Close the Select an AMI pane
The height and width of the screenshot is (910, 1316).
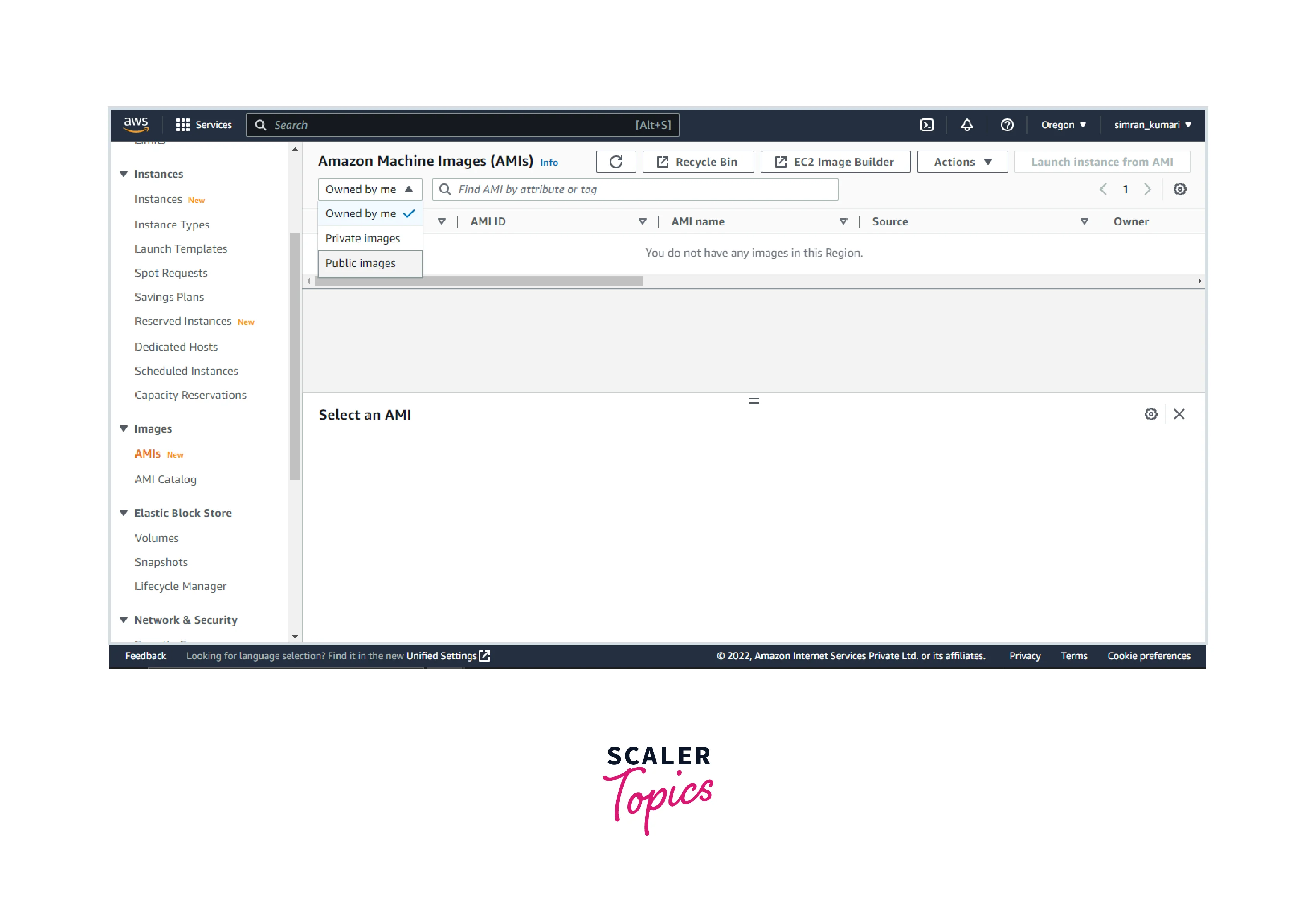click(1179, 414)
